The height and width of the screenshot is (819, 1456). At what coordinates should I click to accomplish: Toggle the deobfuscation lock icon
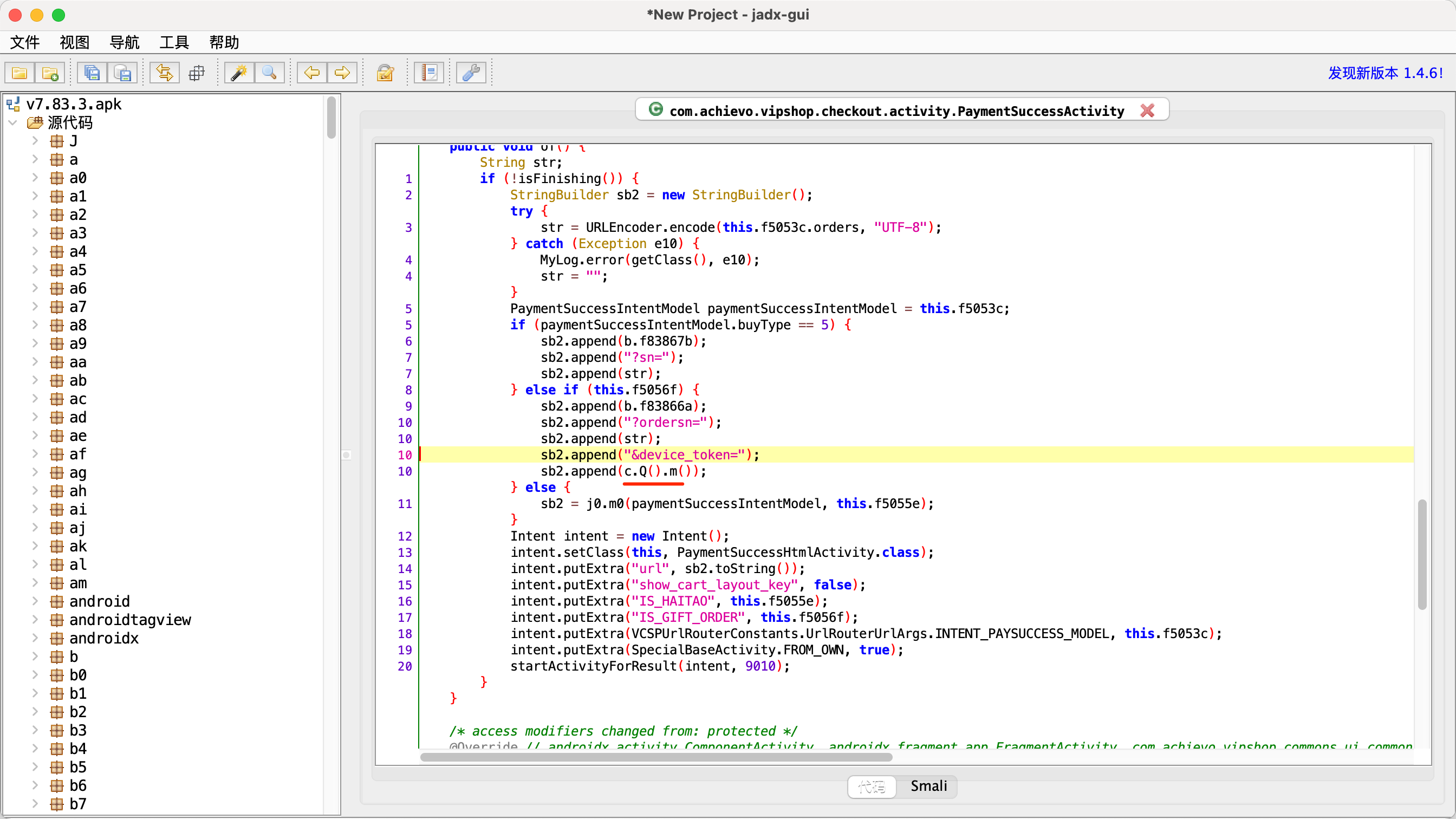[386, 73]
